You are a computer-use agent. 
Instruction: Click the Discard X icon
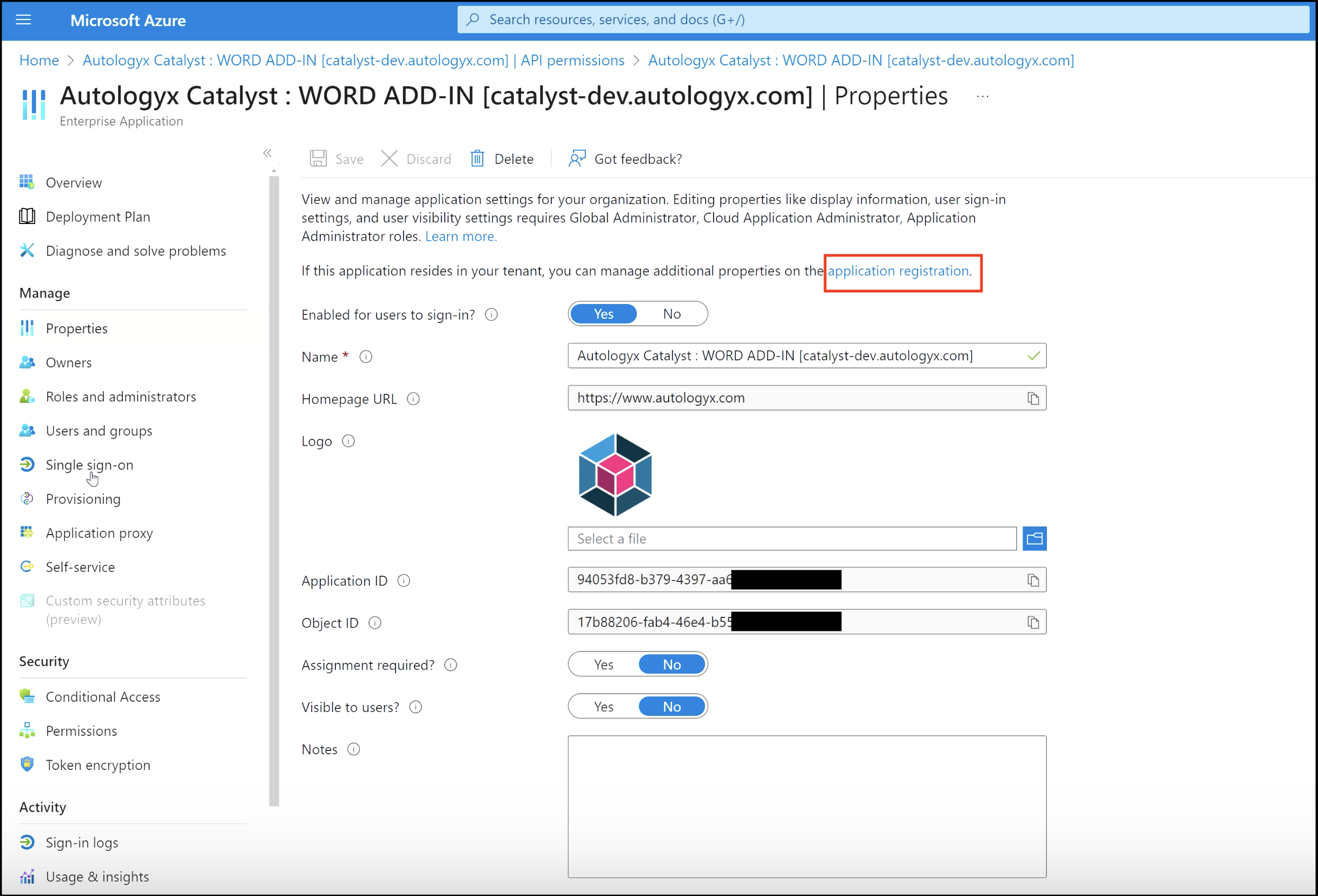tap(389, 158)
